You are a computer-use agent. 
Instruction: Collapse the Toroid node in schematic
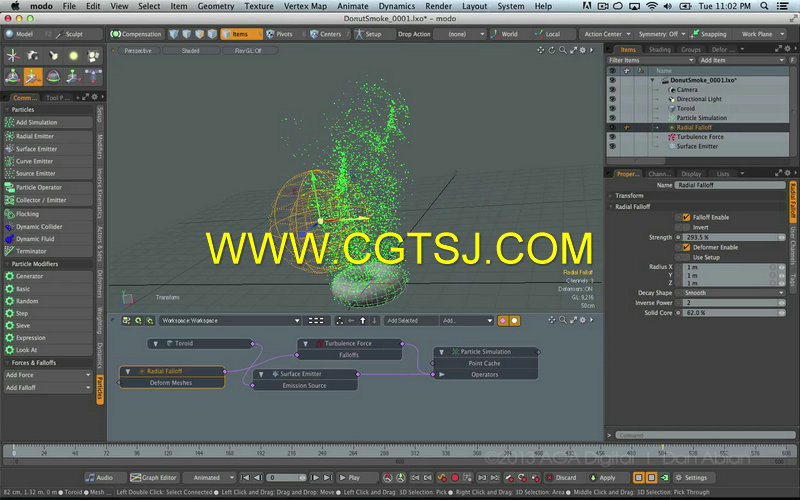click(156, 344)
